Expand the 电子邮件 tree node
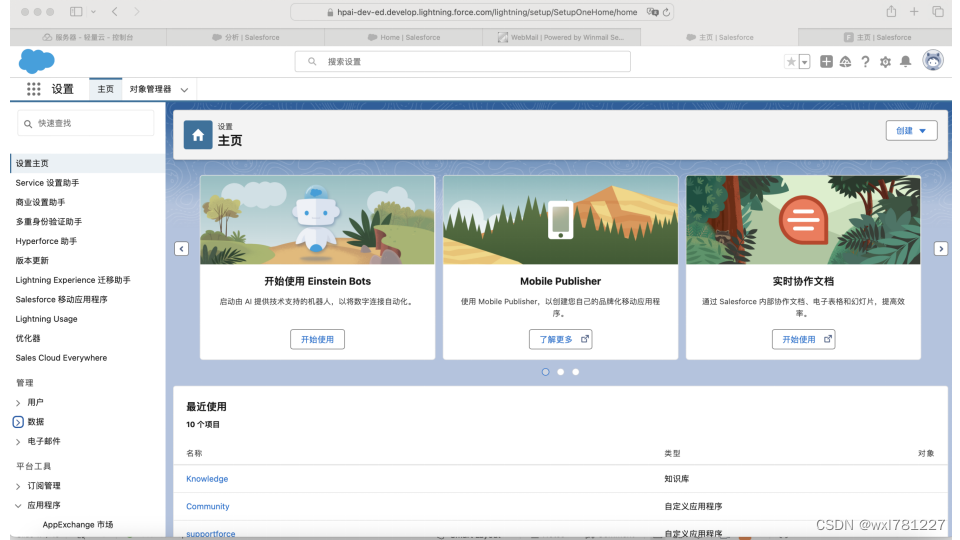960x540 pixels. click(18, 441)
